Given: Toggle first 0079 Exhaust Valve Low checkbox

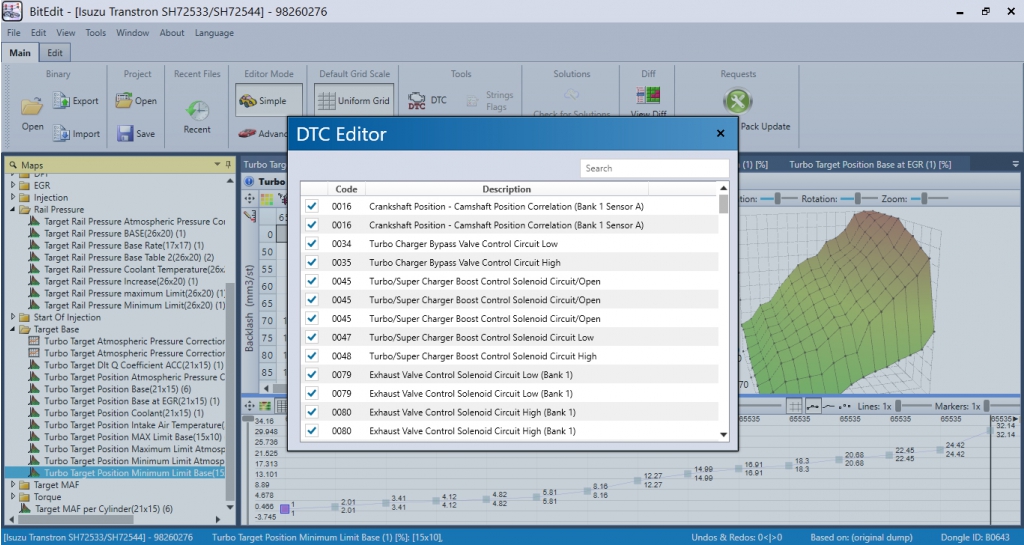Looking at the screenshot, I should coord(312,375).
